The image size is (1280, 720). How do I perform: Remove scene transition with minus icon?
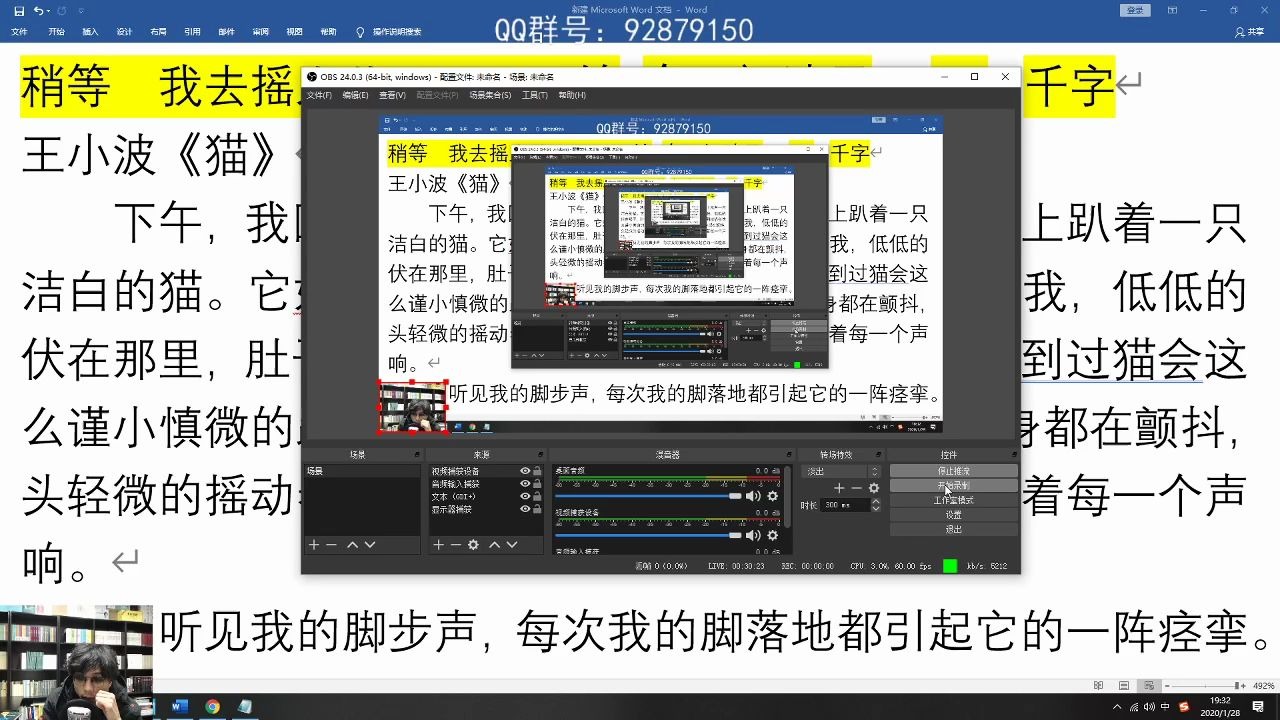tap(856, 488)
